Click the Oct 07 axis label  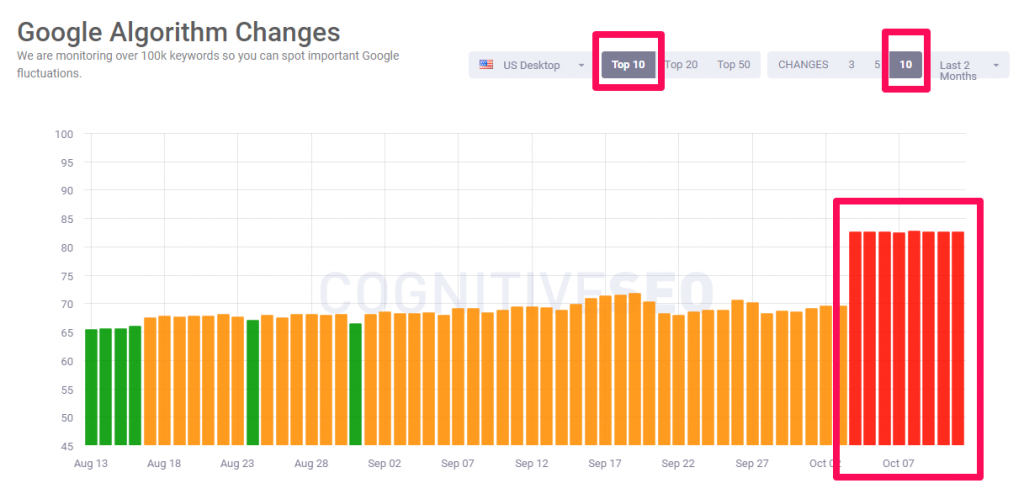point(899,463)
